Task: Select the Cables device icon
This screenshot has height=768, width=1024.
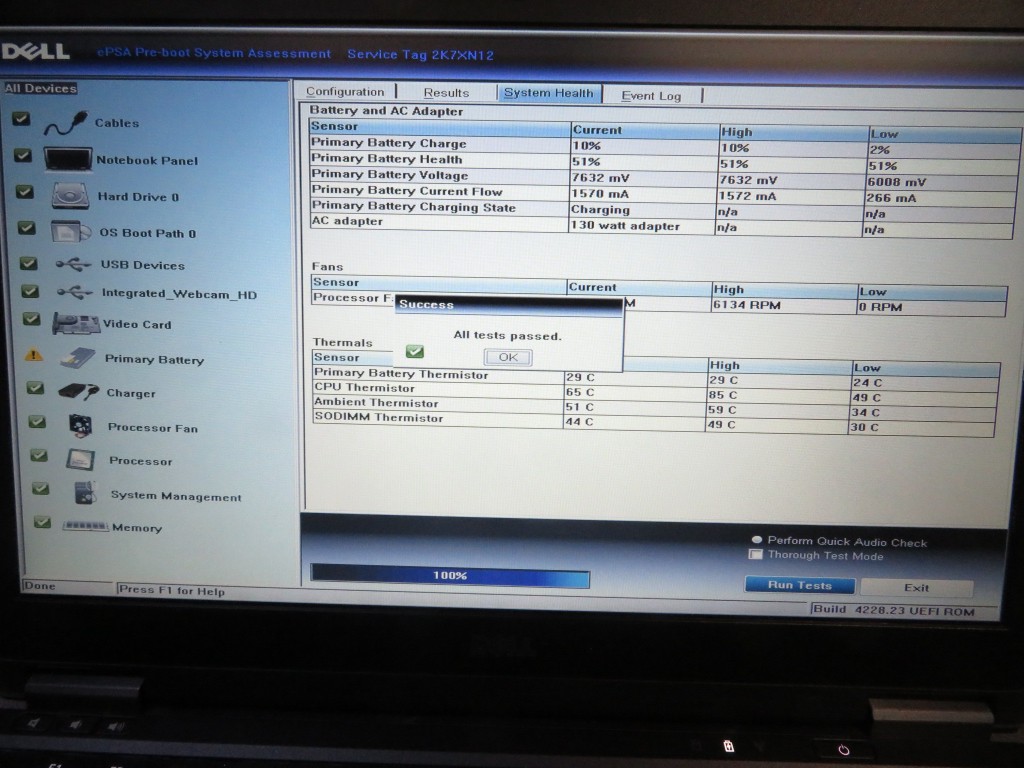Action: [66, 123]
